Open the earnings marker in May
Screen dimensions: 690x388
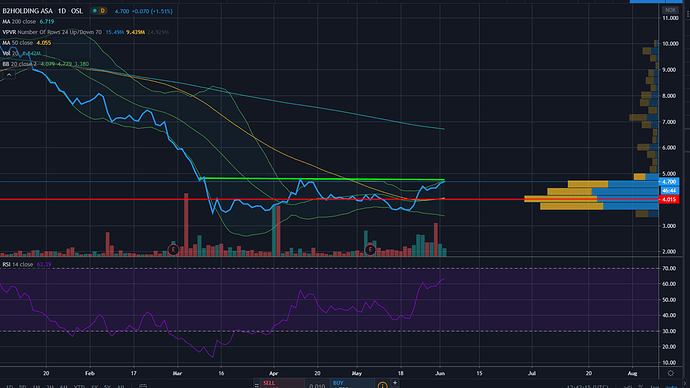(x=370, y=250)
